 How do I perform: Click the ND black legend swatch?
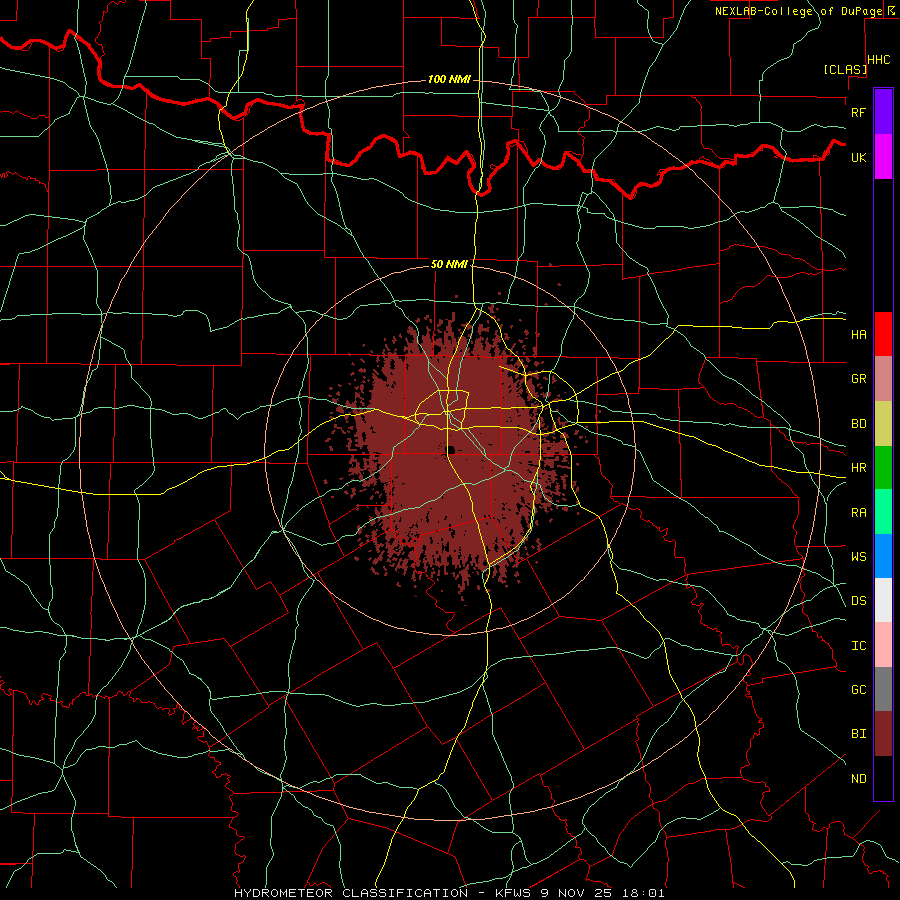883,778
